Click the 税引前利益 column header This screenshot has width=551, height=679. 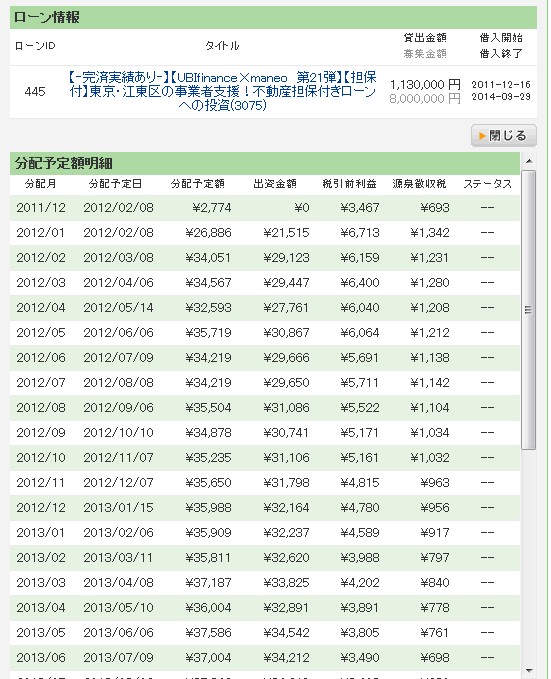tap(349, 184)
